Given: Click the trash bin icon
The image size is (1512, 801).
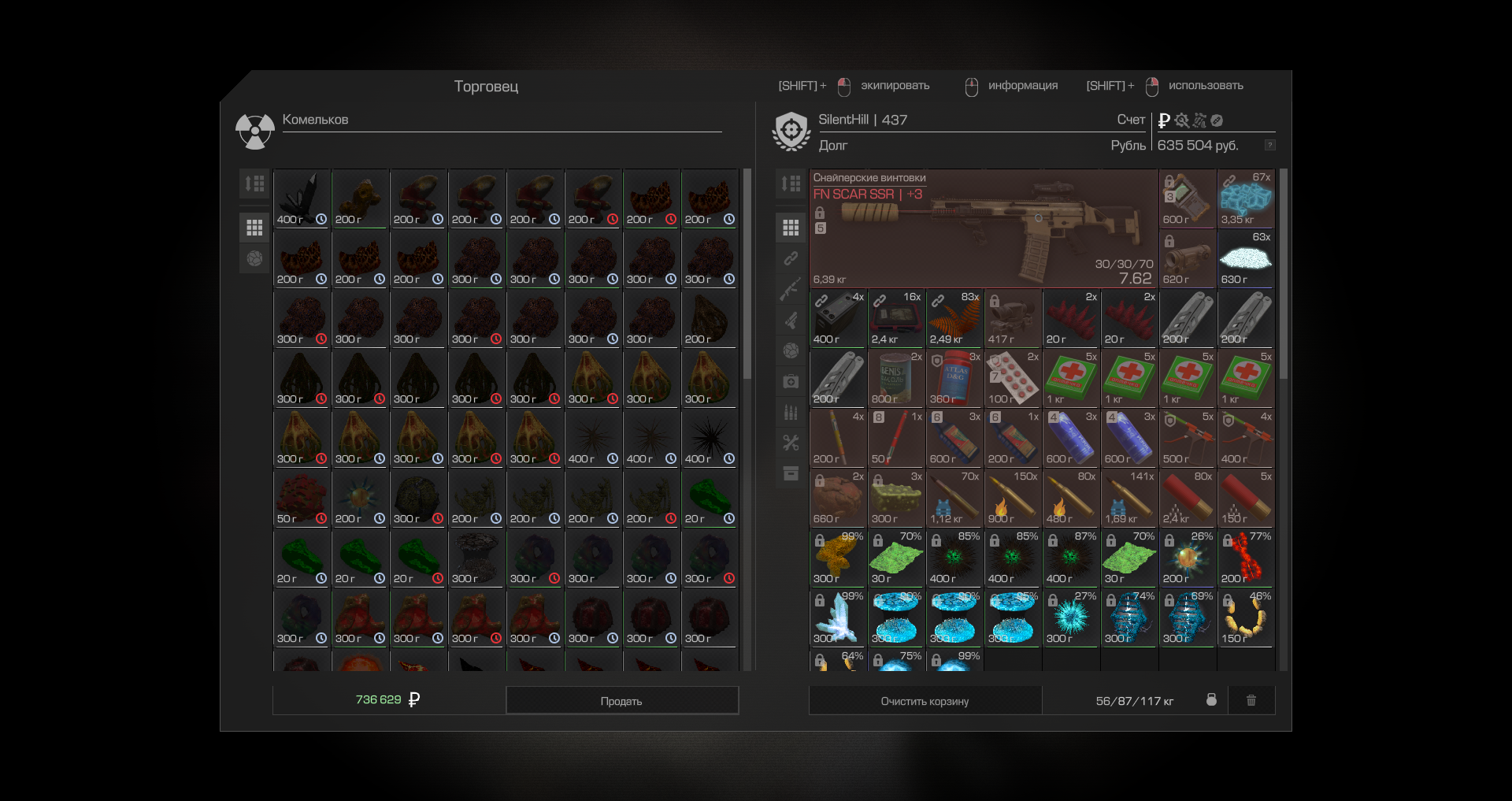Looking at the screenshot, I should pos(1251,700).
